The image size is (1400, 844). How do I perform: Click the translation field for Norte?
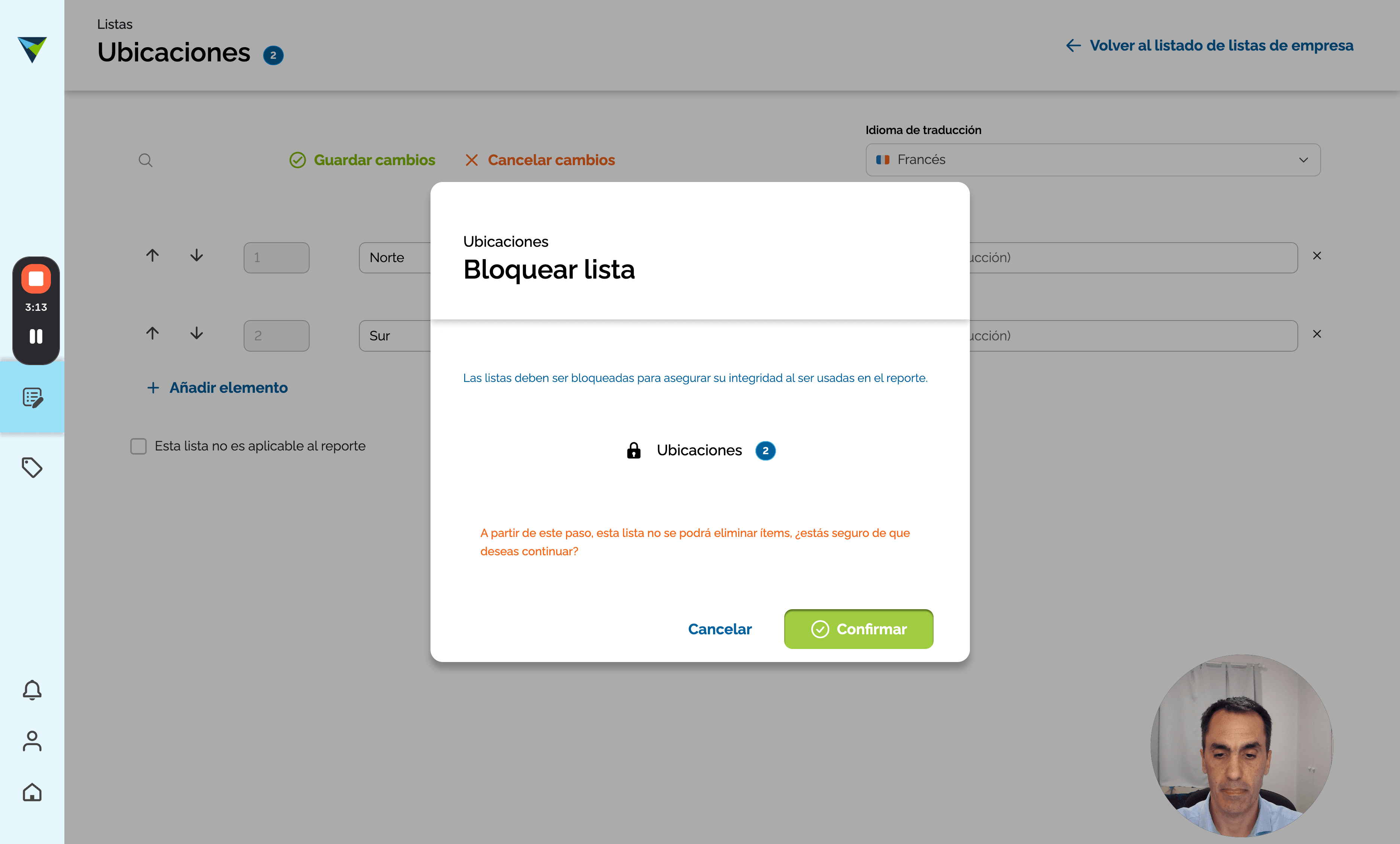coord(1133,258)
